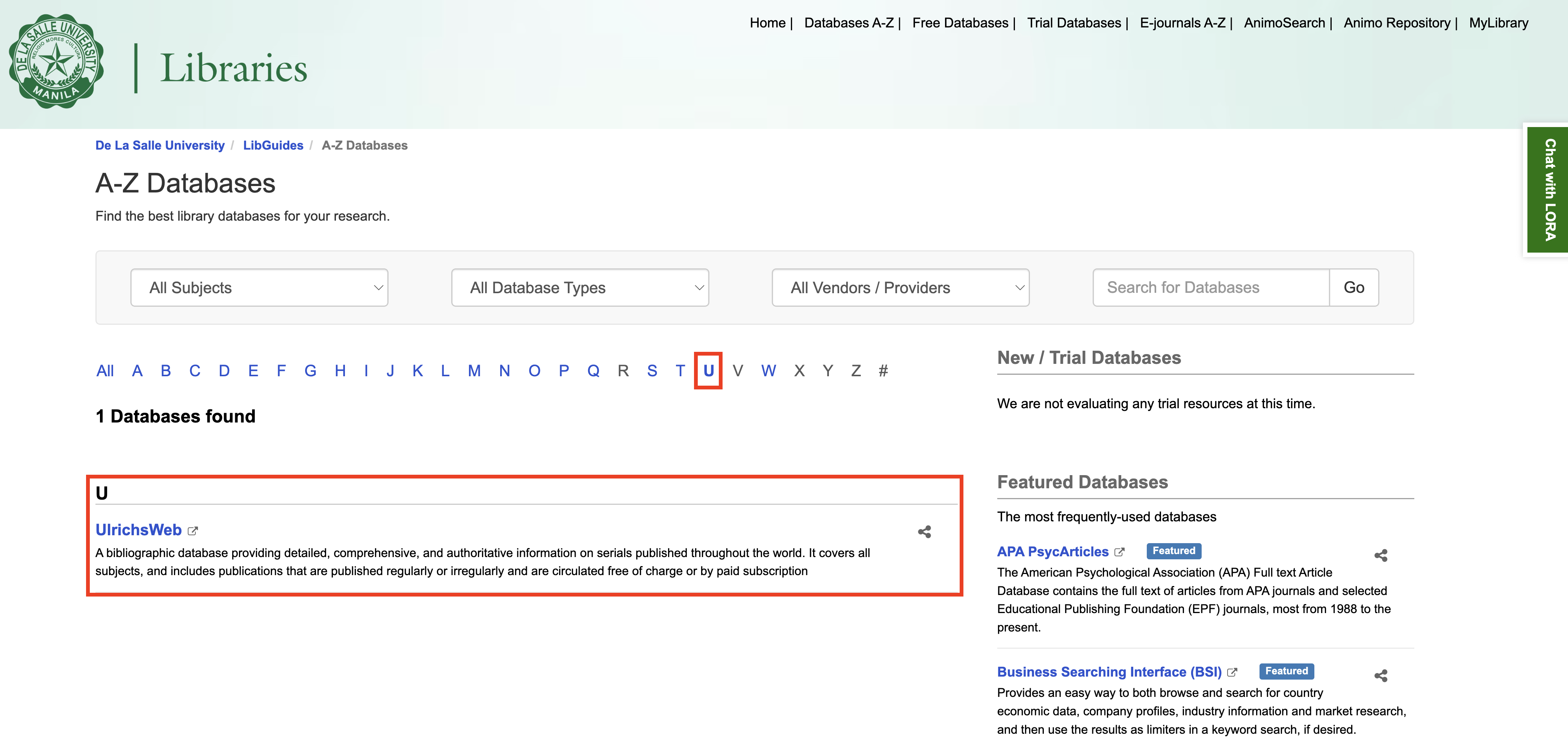Open the APA PsycArticles link
Viewport: 1568px width, 745px height.
click(x=1052, y=551)
